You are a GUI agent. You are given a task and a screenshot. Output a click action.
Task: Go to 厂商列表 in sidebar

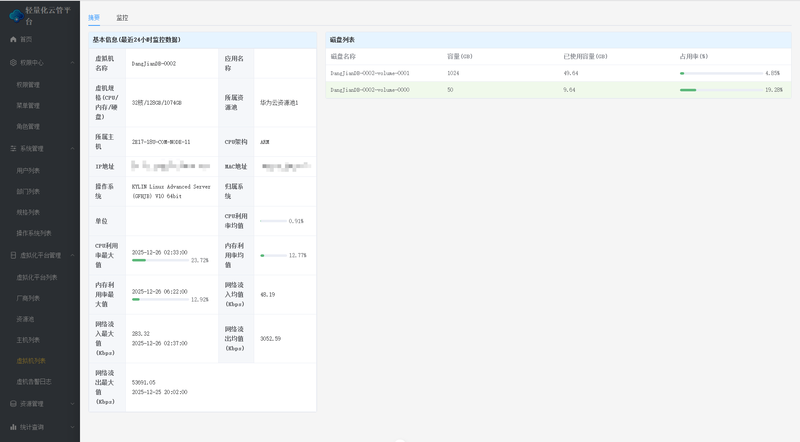point(28,298)
